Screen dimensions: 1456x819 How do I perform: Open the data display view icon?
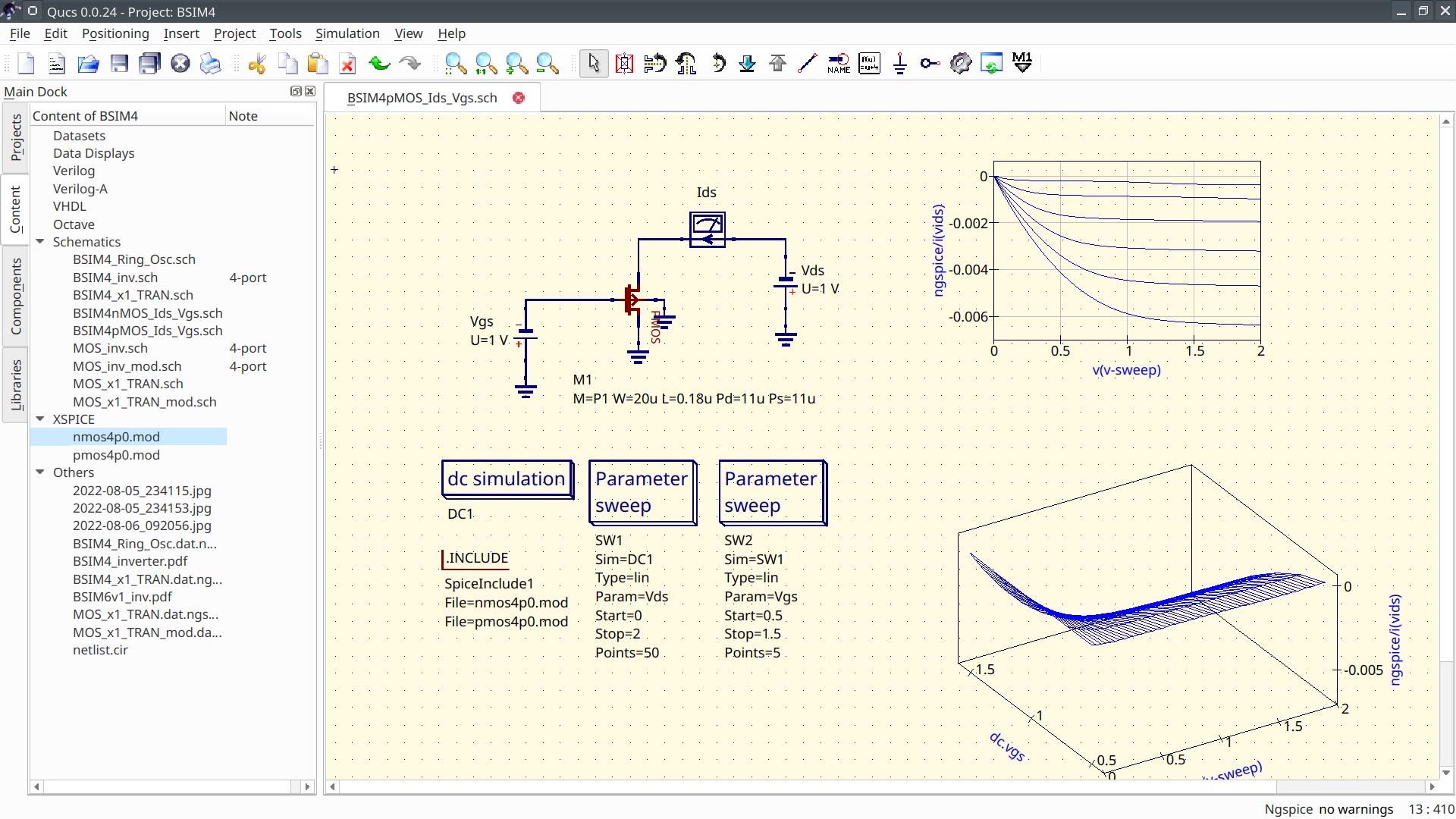992,64
